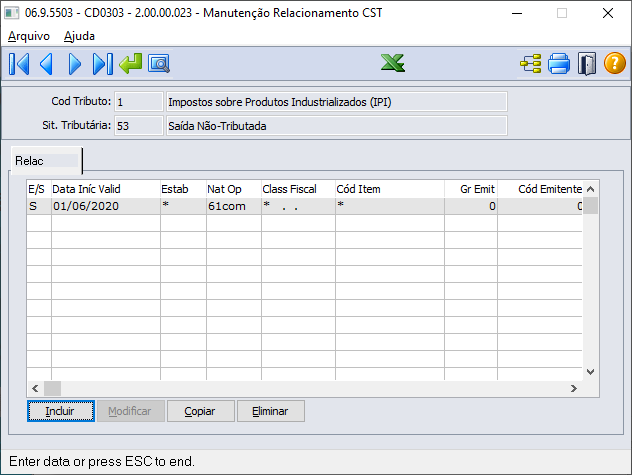
Task: Jump to the last record
Action: coord(102,64)
